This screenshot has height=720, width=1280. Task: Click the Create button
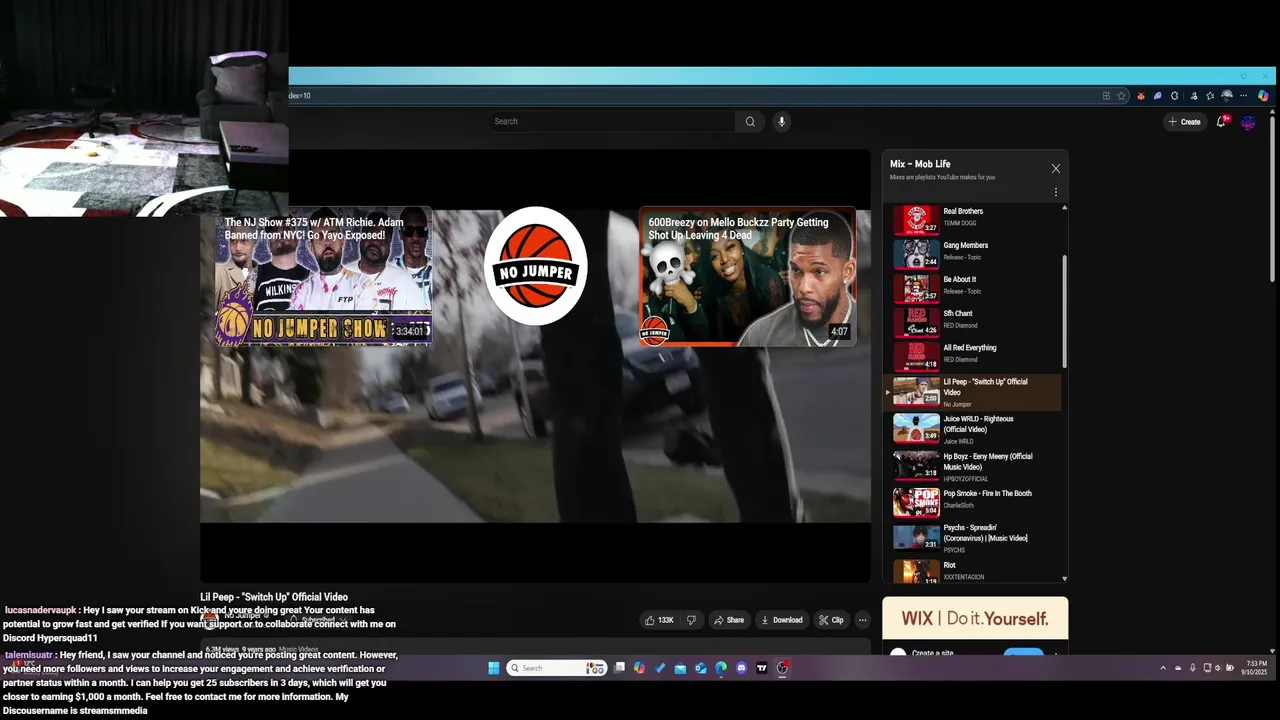click(1184, 122)
